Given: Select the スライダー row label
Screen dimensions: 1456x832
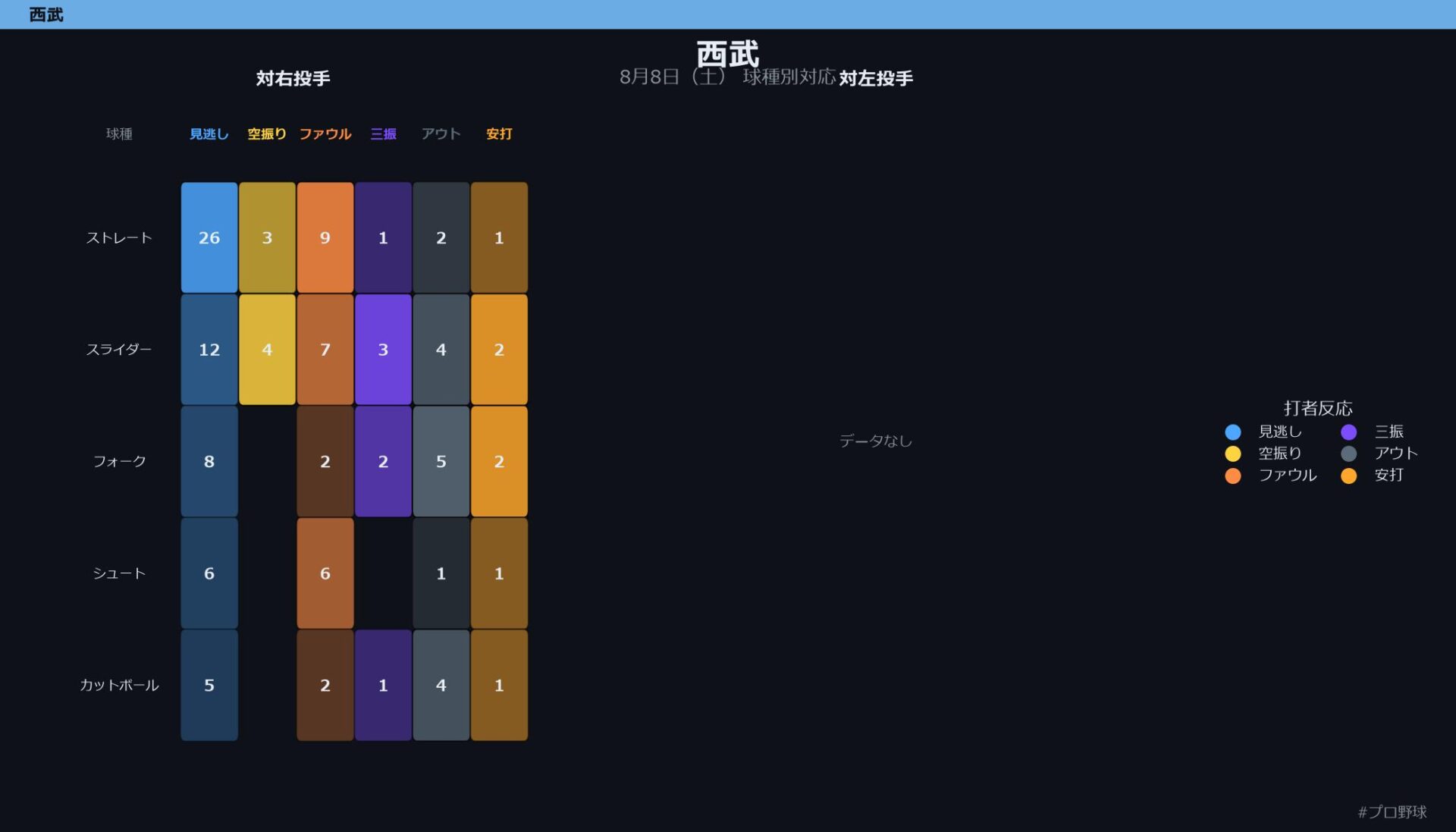Looking at the screenshot, I should 119,350.
